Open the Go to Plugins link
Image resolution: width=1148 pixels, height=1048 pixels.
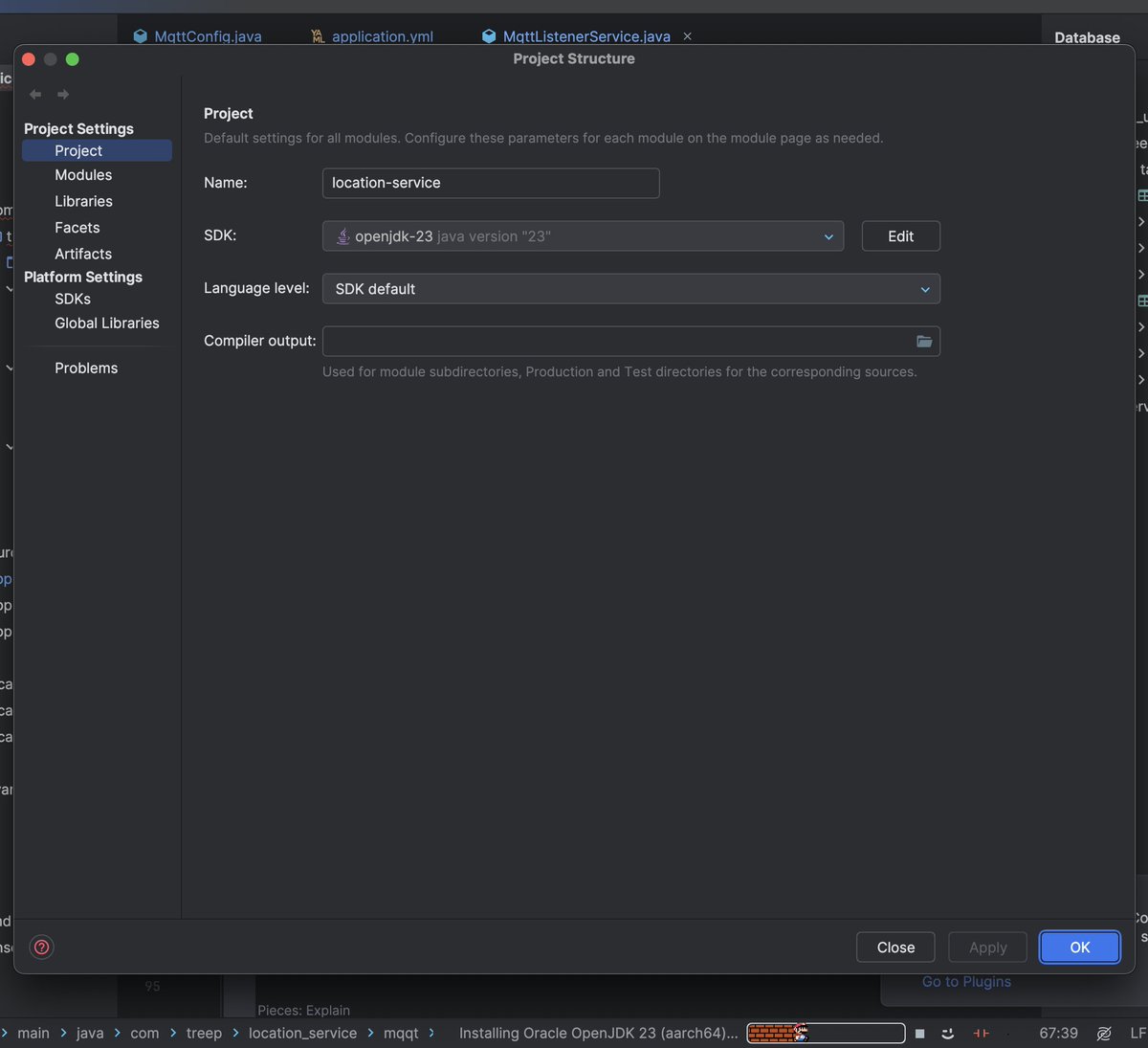[x=965, y=981]
